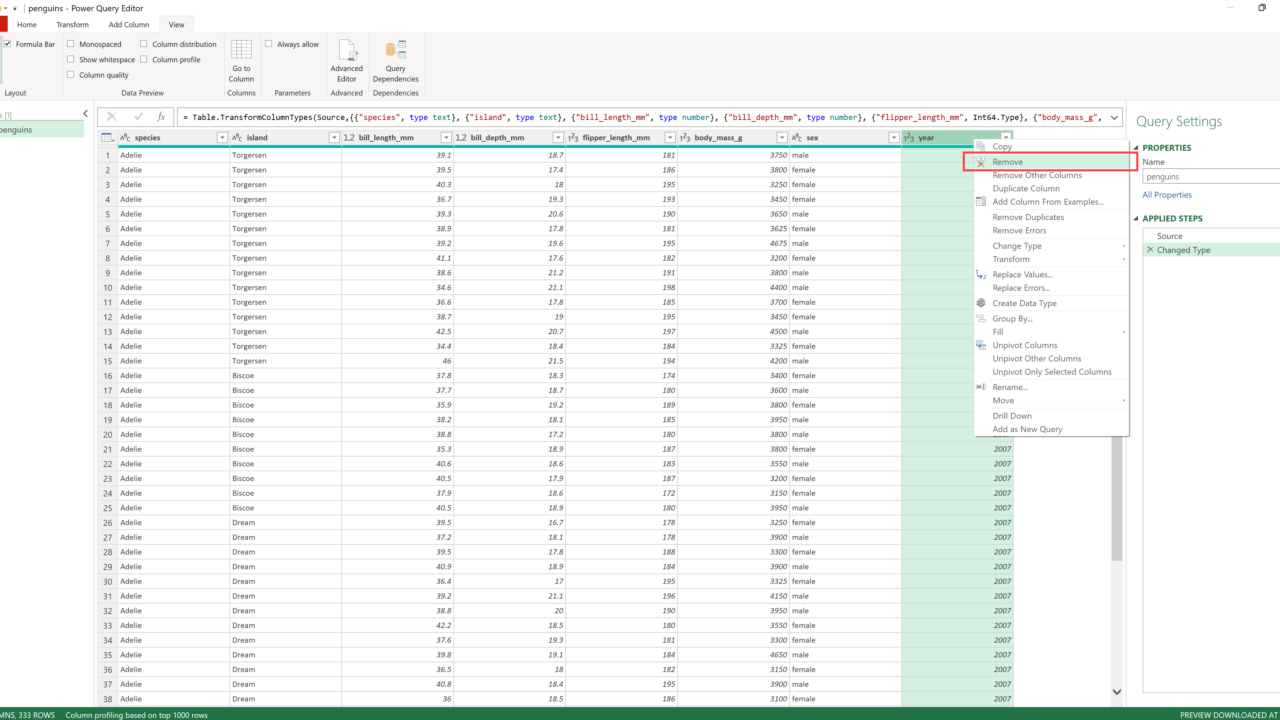Open the Query Dependencies view
The width and height of the screenshot is (1280, 720).
(x=395, y=60)
